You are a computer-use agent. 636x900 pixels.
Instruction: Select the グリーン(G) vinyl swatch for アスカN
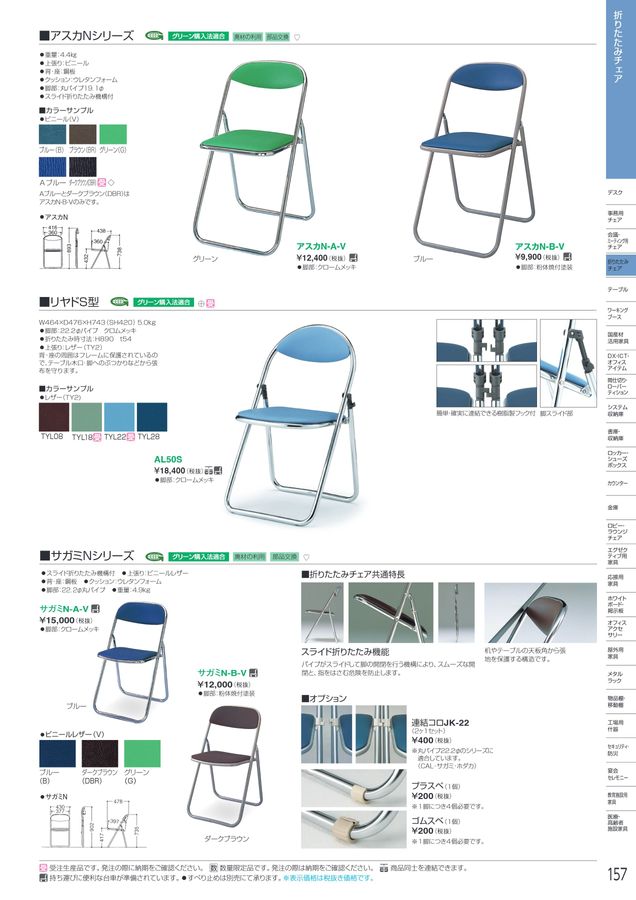coord(113,134)
